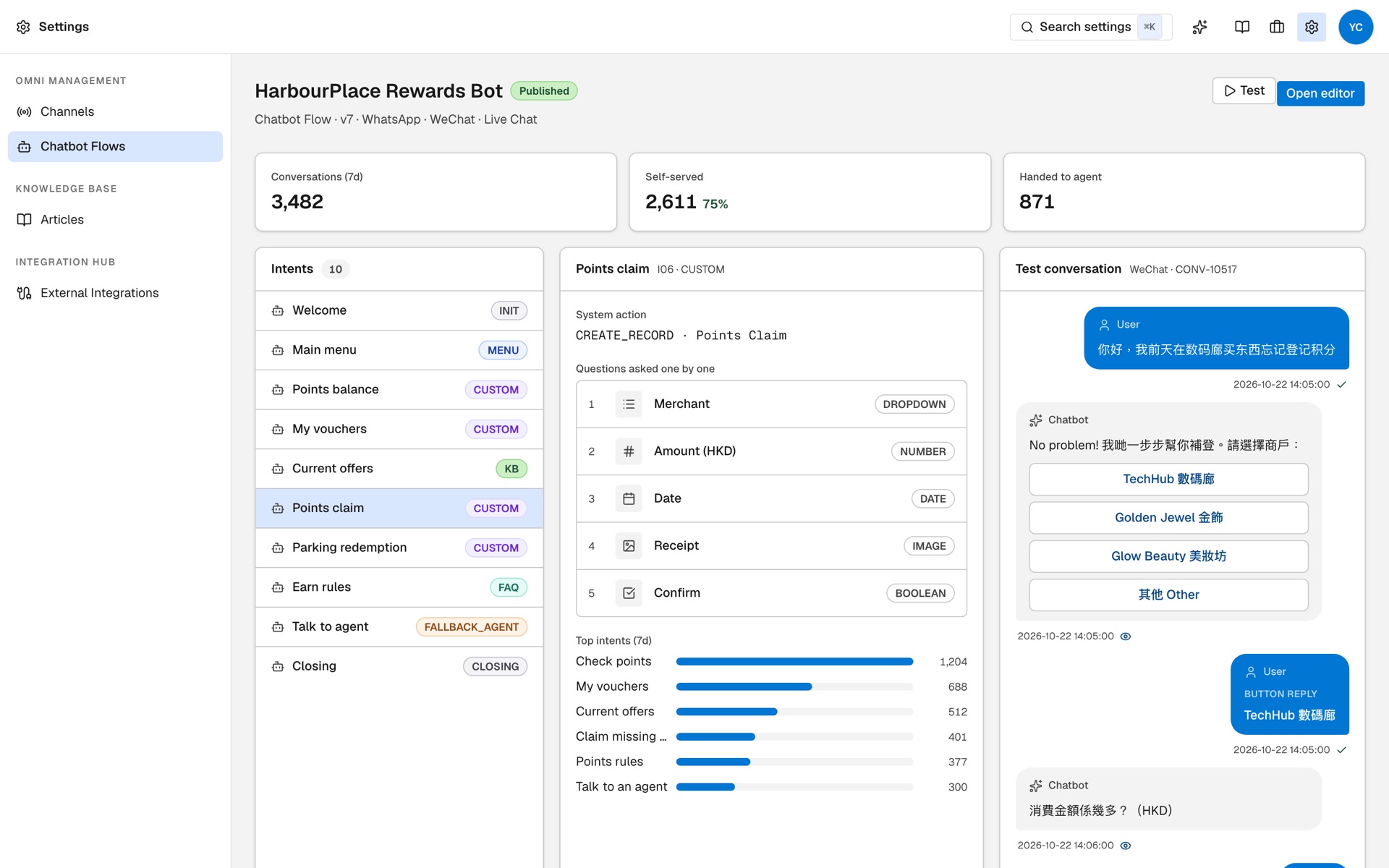This screenshot has height=868, width=1389.
Task: Click the Merchant question list icon
Action: pyautogui.click(x=629, y=404)
